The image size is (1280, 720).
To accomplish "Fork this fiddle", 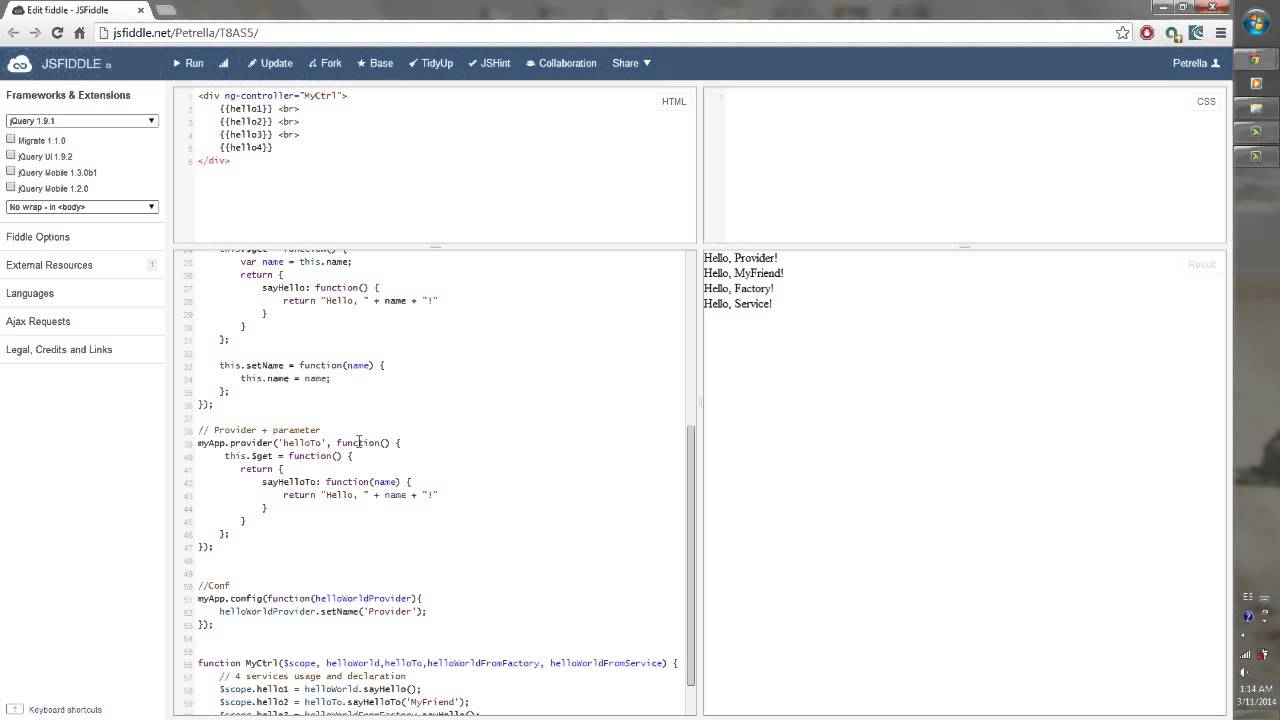I will pos(325,63).
